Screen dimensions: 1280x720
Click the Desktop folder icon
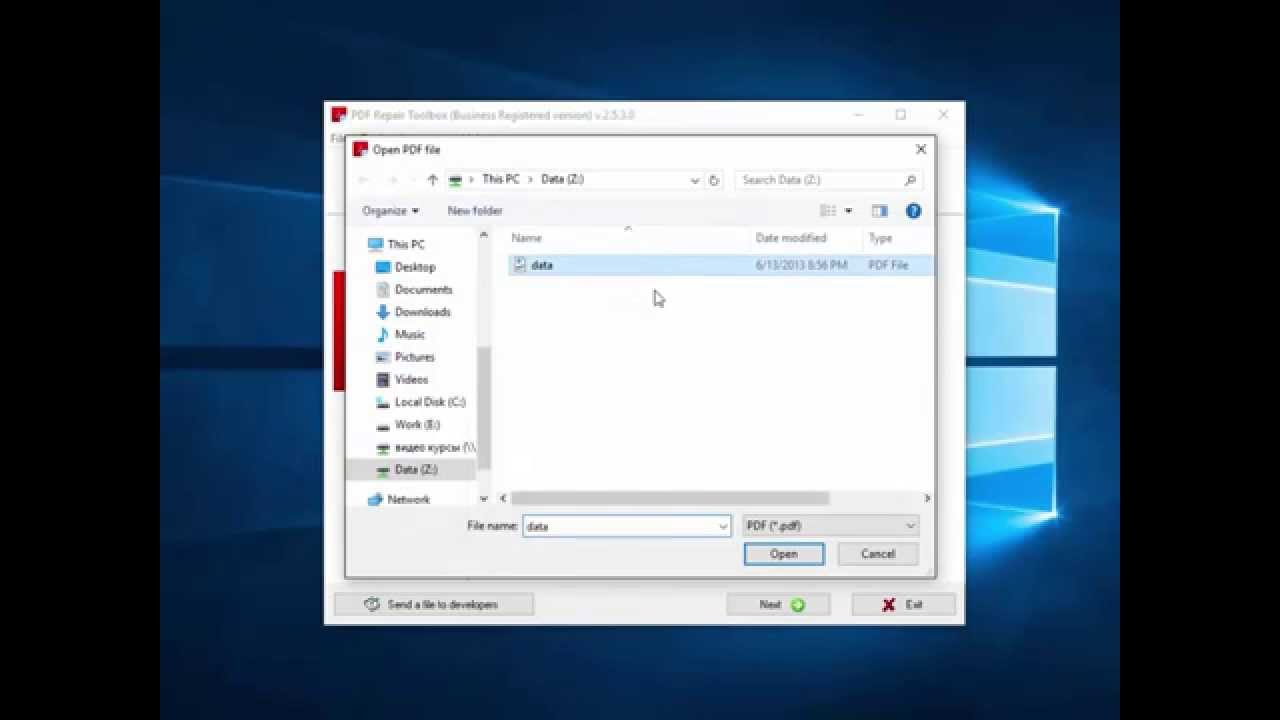[382, 267]
